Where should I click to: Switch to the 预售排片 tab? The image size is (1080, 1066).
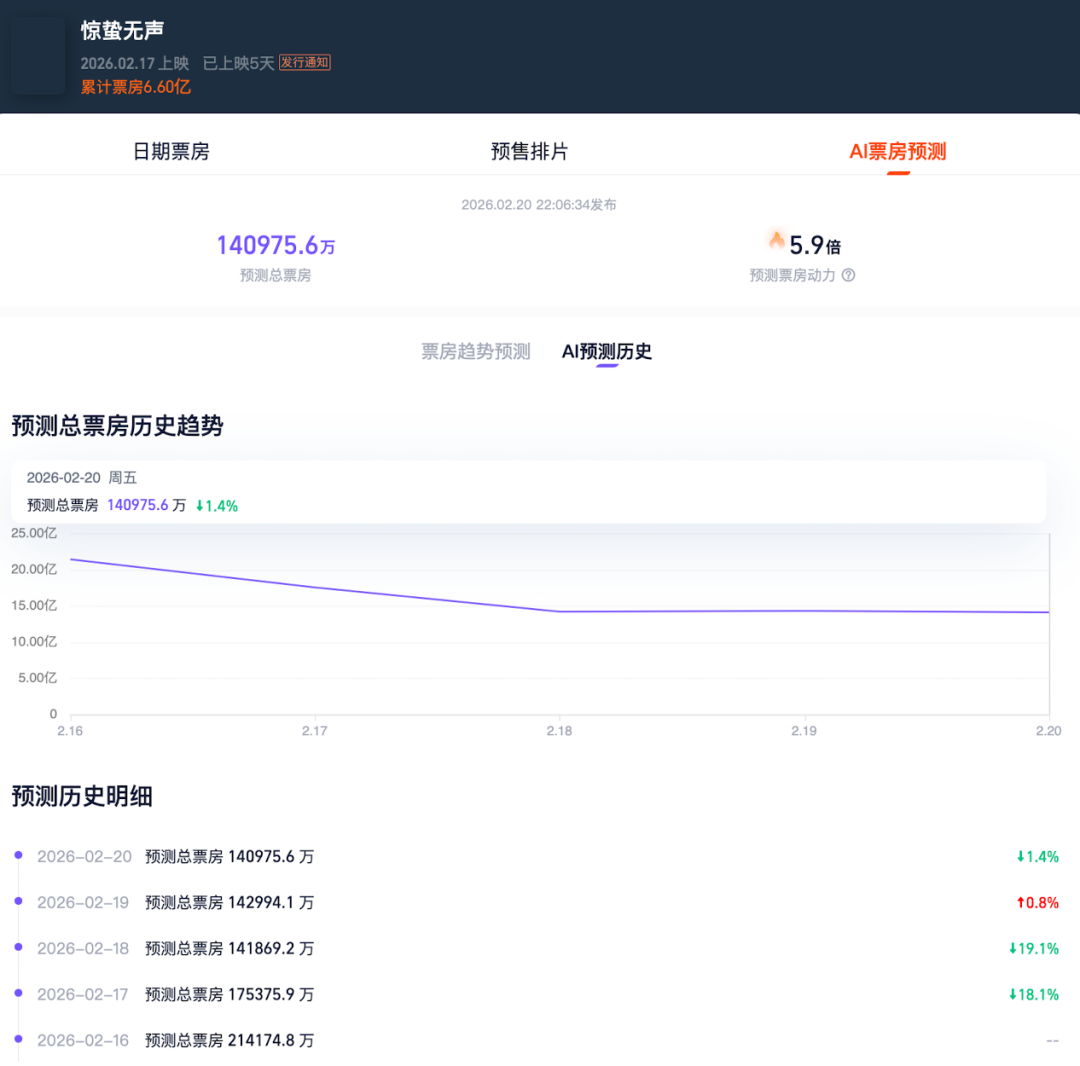(529, 151)
